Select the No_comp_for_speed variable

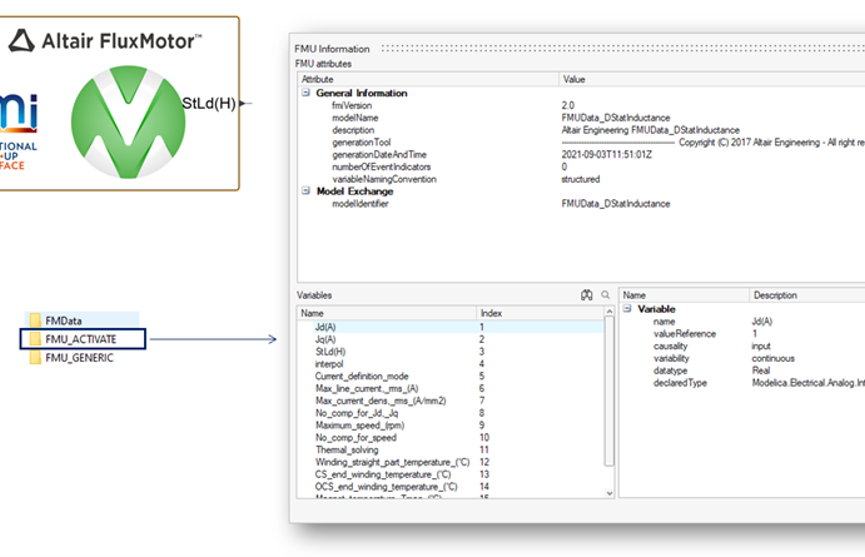point(451,437)
